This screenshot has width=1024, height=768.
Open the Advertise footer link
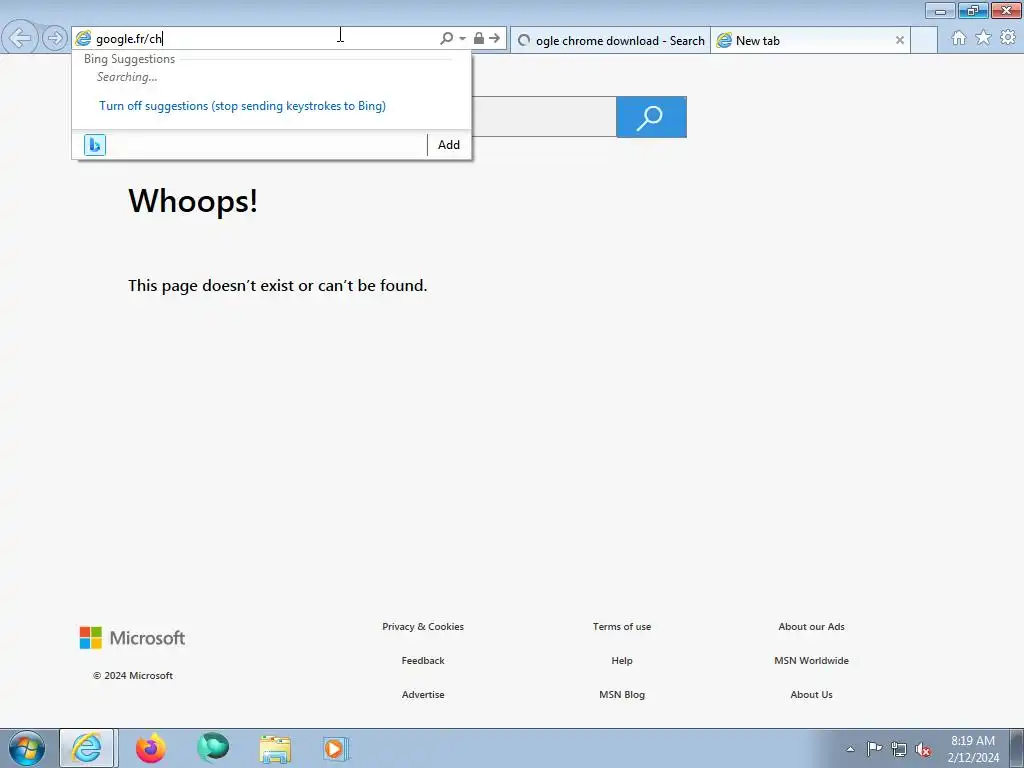[x=423, y=694]
